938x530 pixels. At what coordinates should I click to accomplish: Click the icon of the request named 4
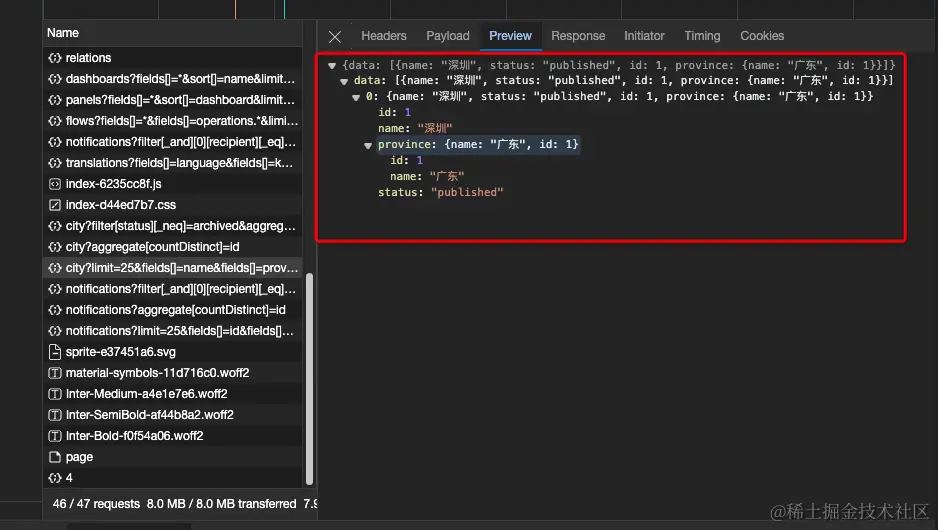point(54,478)
